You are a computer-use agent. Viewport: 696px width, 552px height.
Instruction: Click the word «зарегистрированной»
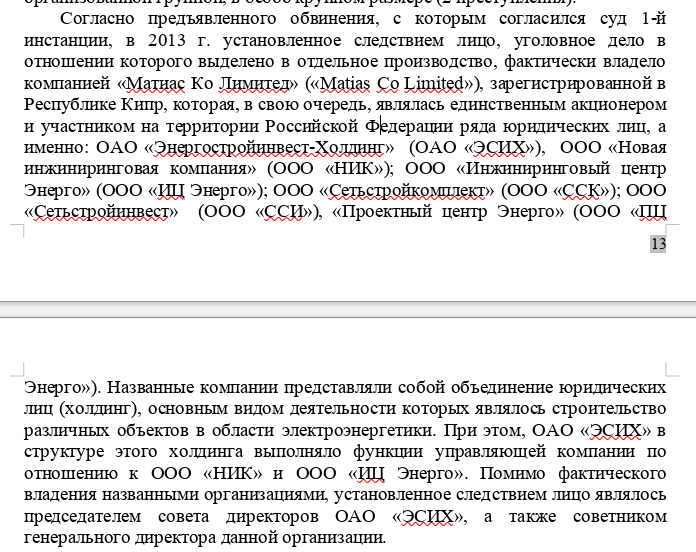pyautogui.click(x=570, y=83)
